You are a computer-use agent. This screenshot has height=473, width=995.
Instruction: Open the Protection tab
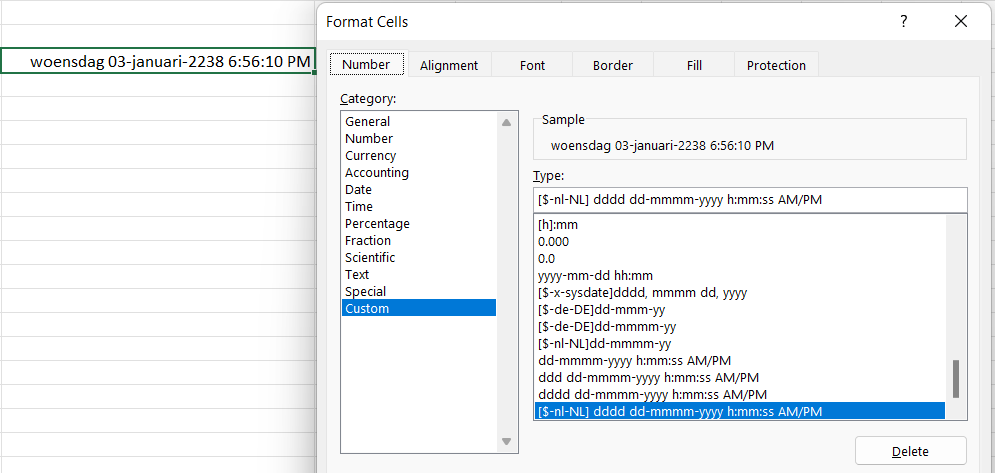tap(776, 65)
